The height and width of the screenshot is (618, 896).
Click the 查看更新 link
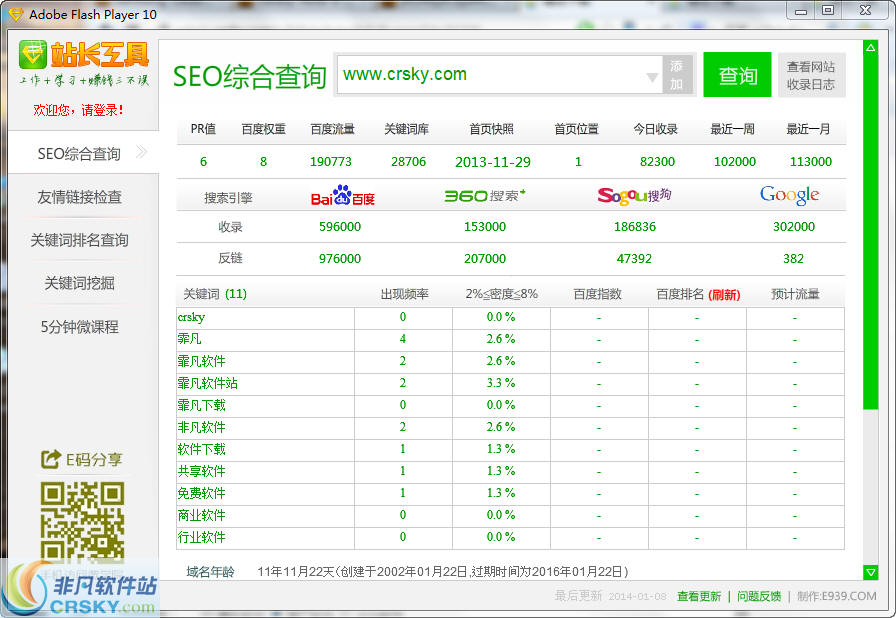[698, 596]
